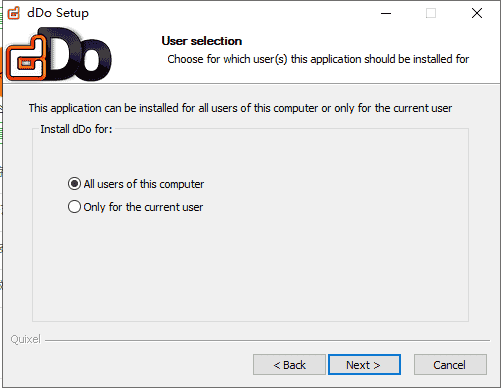The width and height of the screenshot is (503, 390).
Task: Click the dDo Setup title bar icon
Action: tap(14, 13)
